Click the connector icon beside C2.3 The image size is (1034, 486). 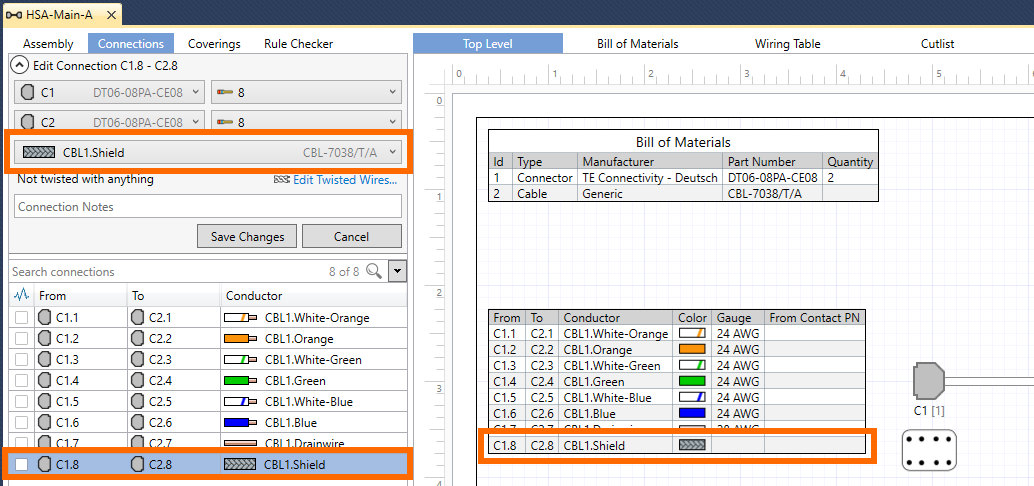138,360
